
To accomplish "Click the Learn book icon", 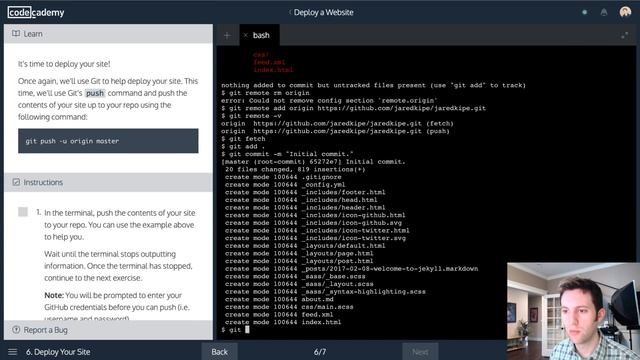I will pos(16,33).
